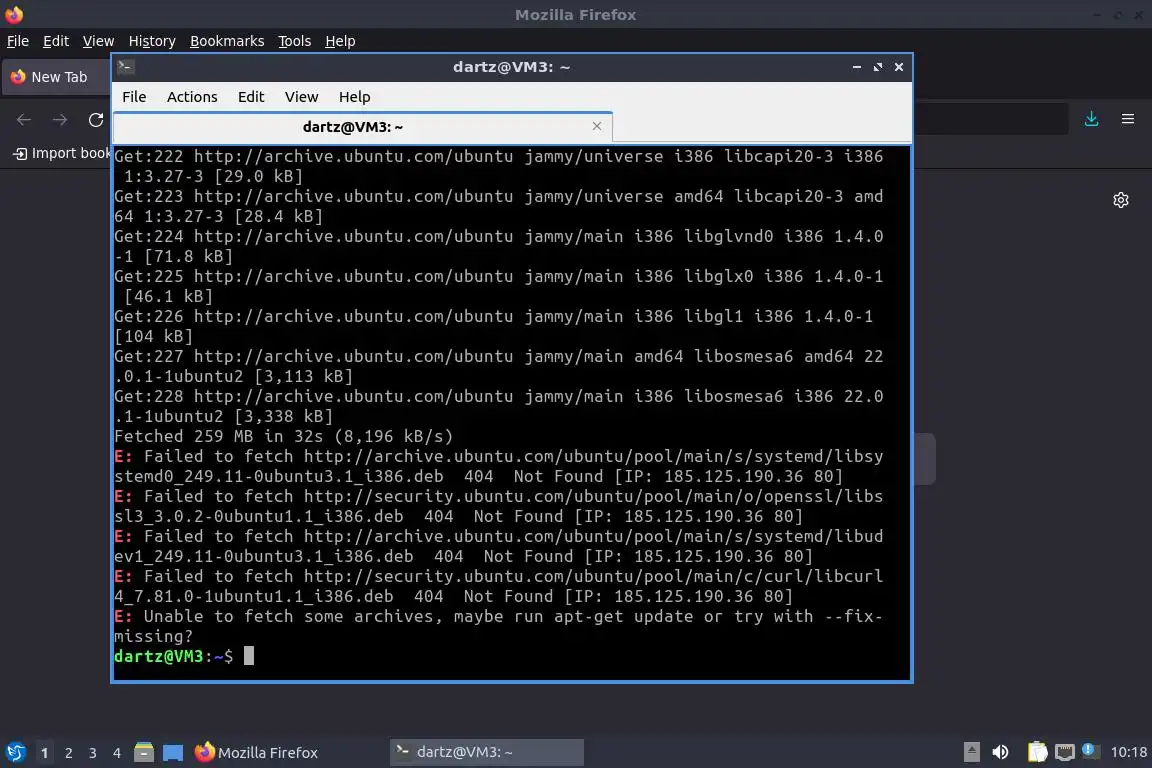Click the Get:222 libcapi20-3 line

coord(499,166)
